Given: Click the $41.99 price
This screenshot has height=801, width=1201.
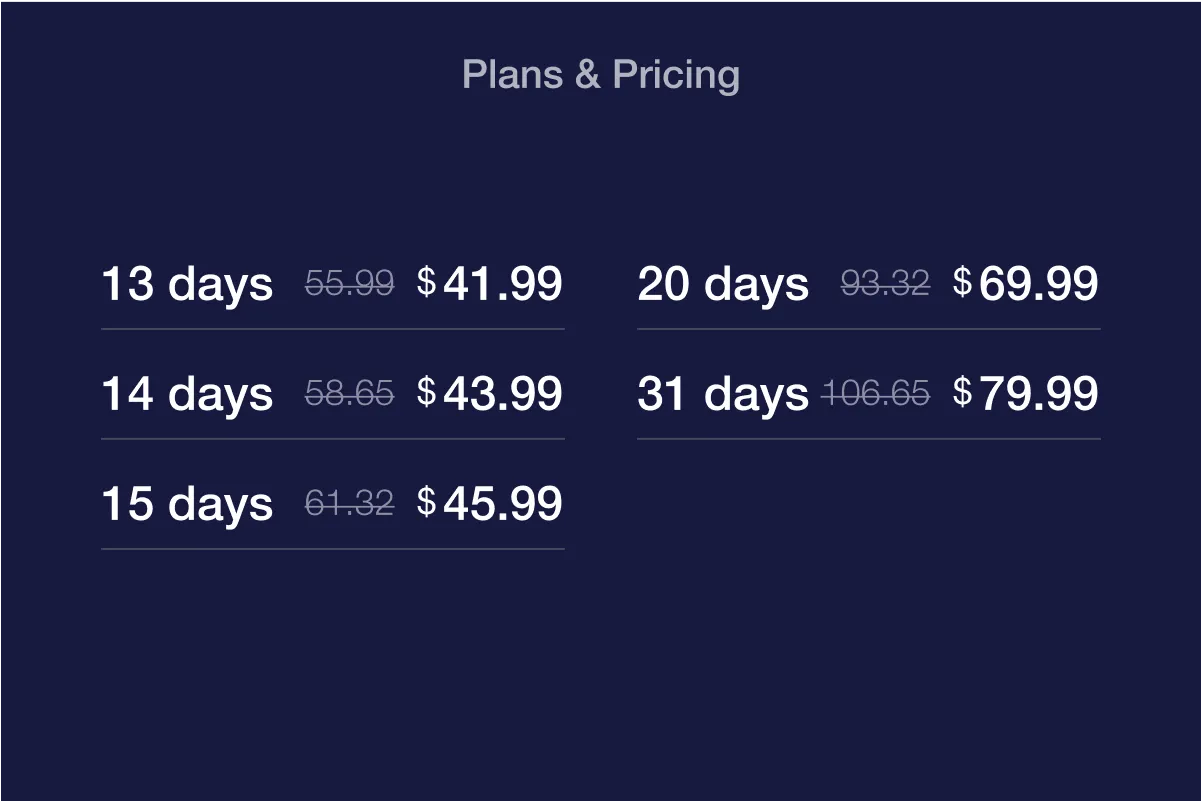Looking at the screenshot, I should pyautogui.click(x=490, y=284).
